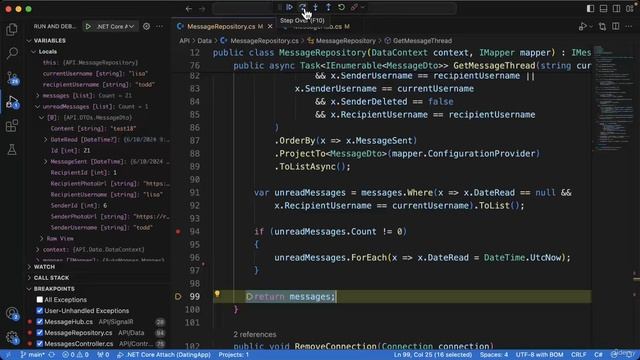The height and width of the screenshot is (360, 640).
Task: Click the Step Into debug button
Action: click(x=316, y=7)
